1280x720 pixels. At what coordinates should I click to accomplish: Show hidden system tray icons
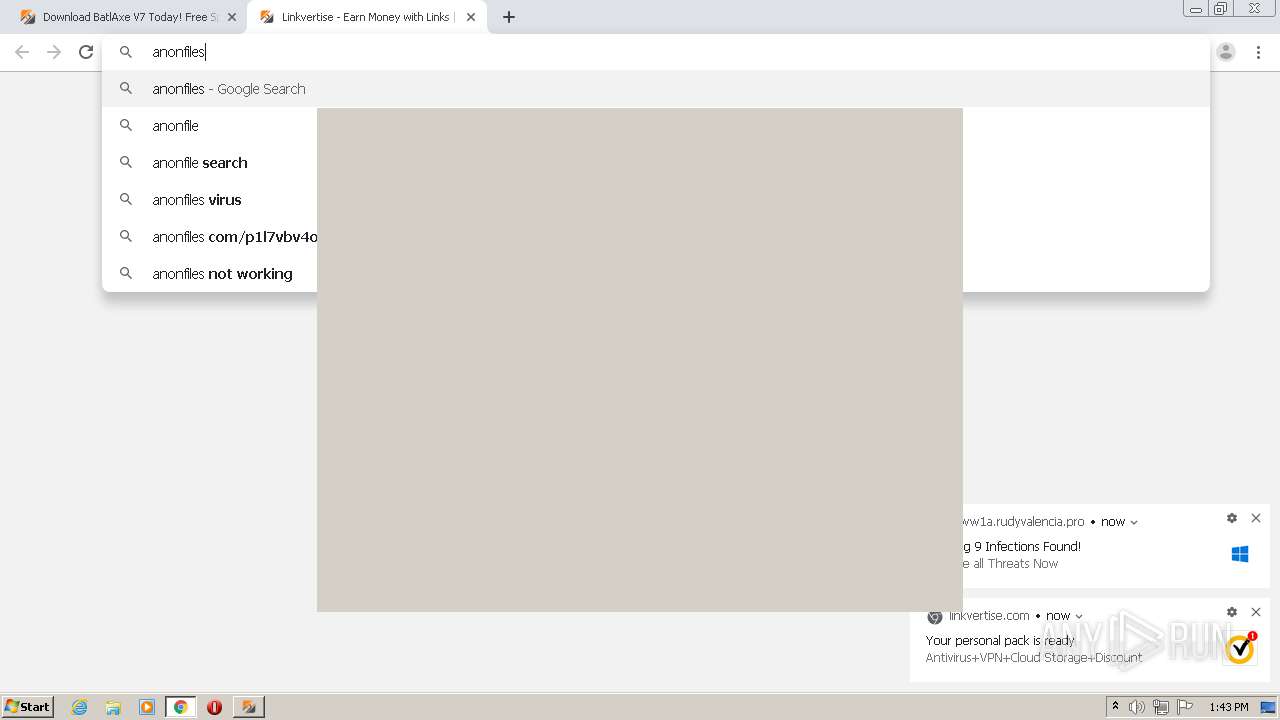coord(1115,707)
